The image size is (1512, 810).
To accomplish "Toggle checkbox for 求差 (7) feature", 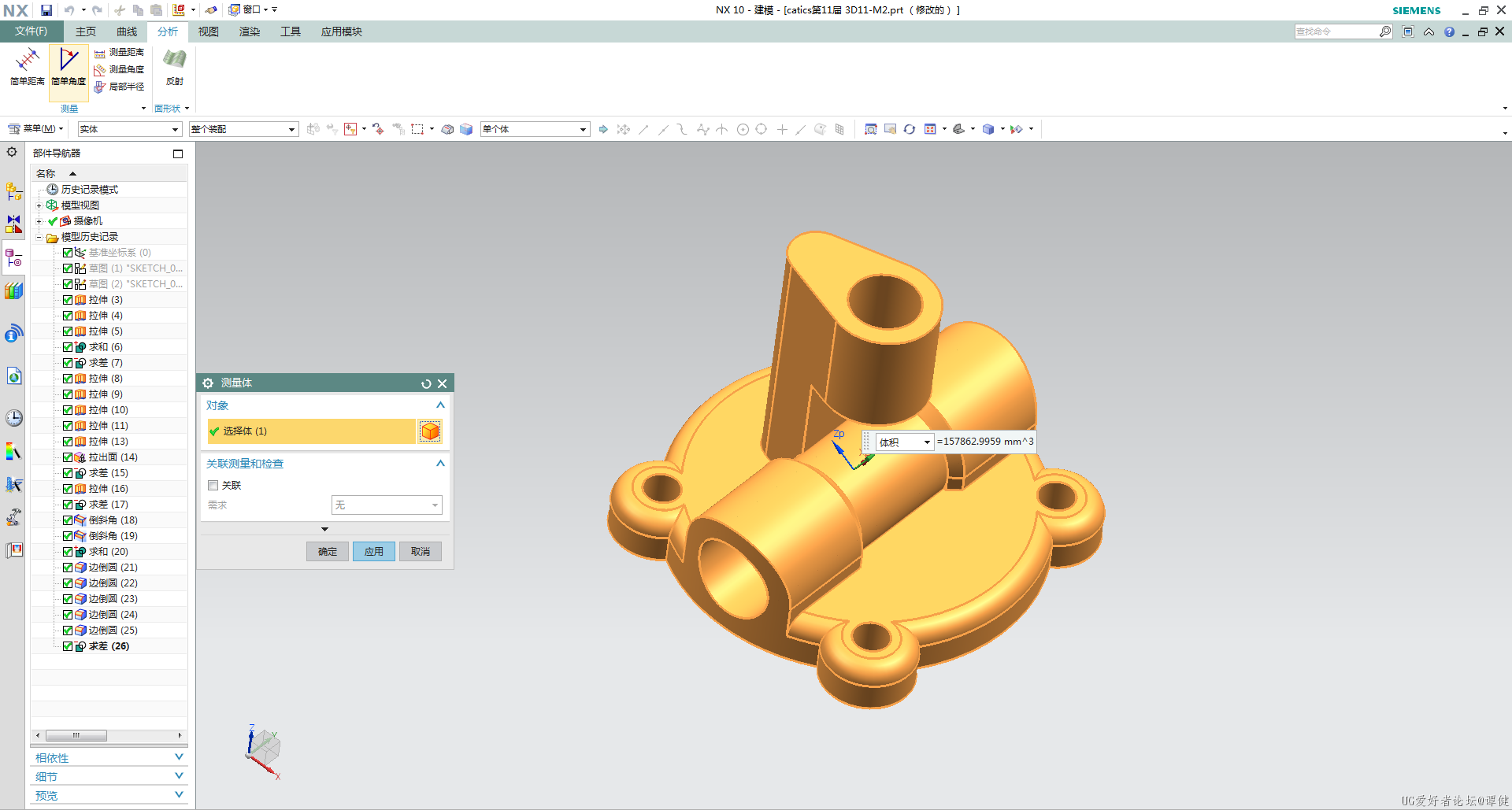I will pos(68,363).
